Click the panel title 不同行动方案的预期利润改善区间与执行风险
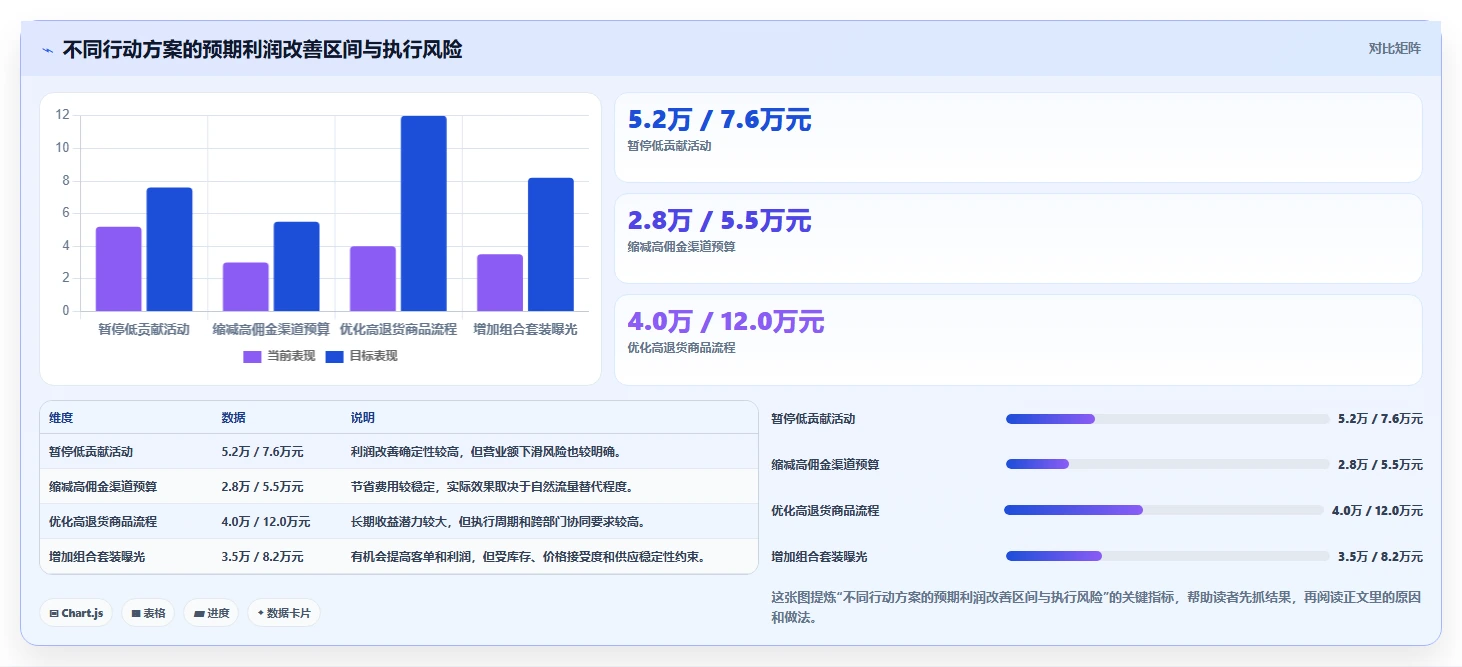 tap(262, 49)
